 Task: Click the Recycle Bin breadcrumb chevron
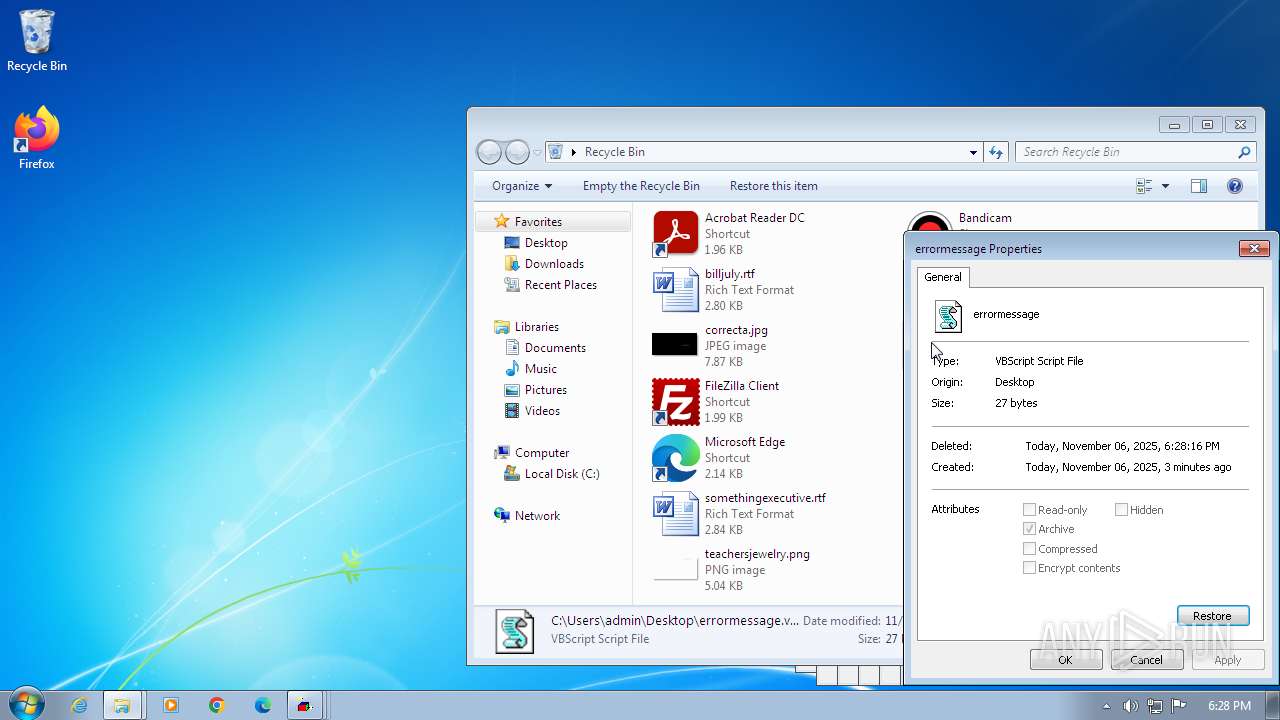(x=574, y=152)
